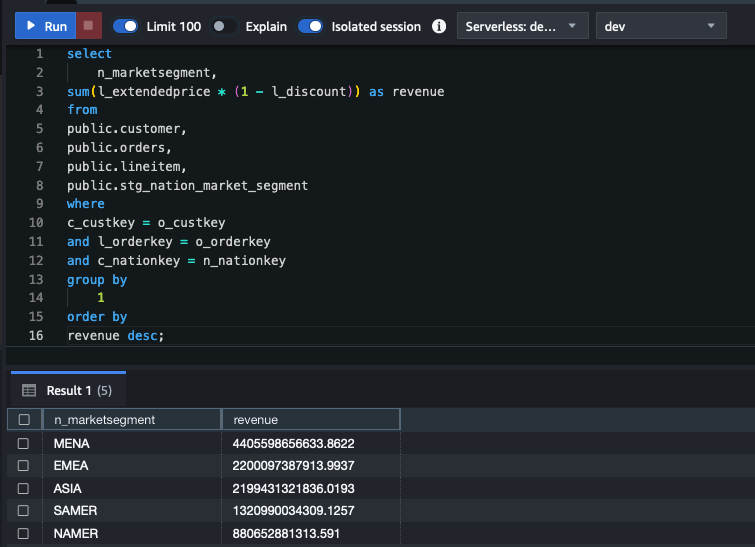This screenshot has height=547, width=755.
Task: Select the MENA row checkbox
Action: [x=24, y=443]
